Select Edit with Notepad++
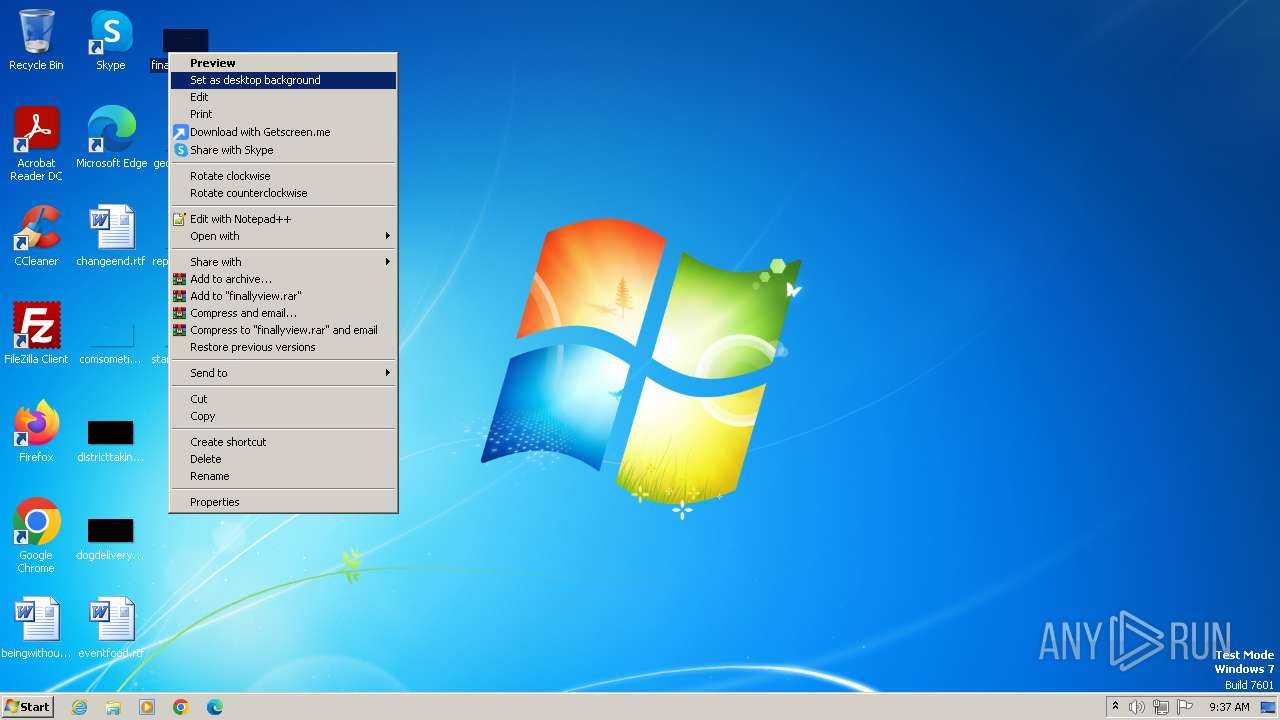The height and width of the screenshot is (720, 1280). 284,219
